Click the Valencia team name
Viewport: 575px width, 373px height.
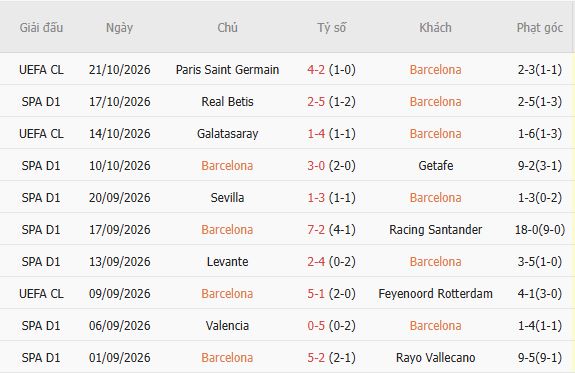[227, 326]
